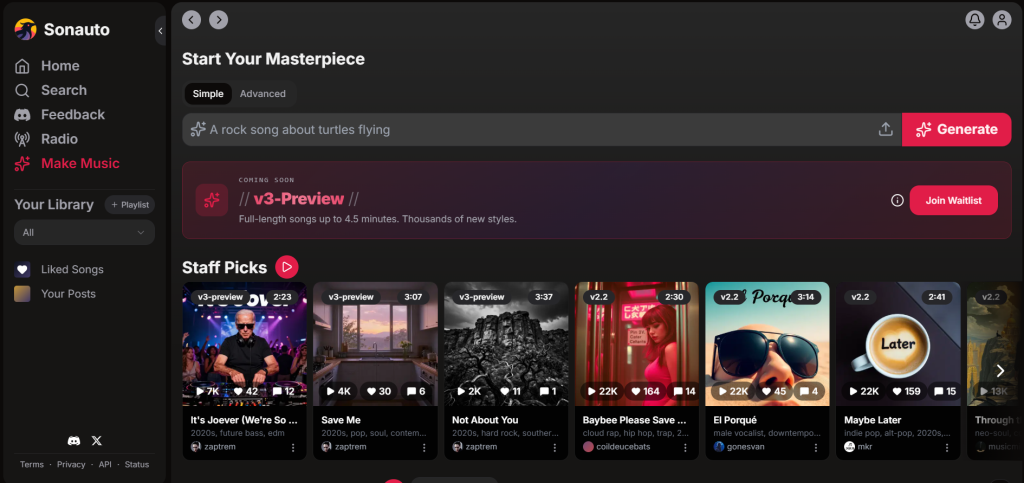Switch to the Simple tab
The height and width of the screenshot is (483, 1024).
208,93
